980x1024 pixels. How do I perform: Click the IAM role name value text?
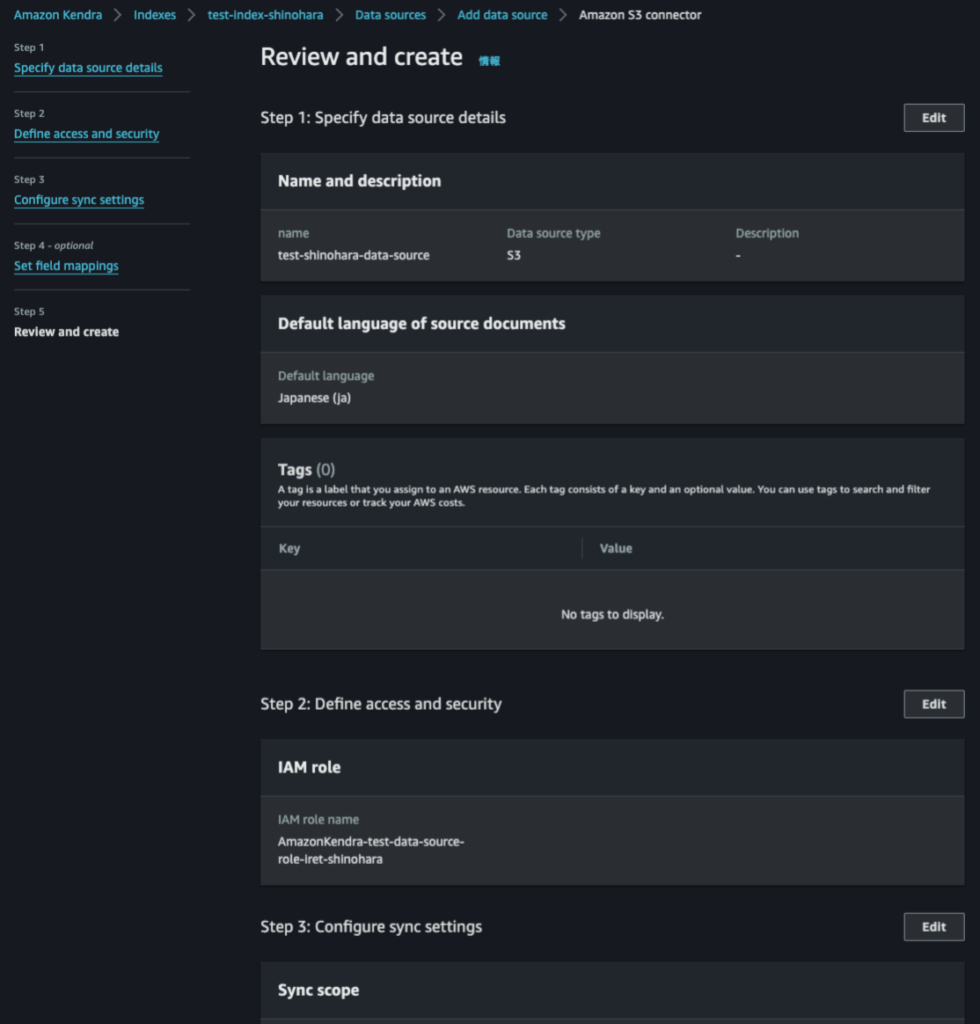[370, 850]
